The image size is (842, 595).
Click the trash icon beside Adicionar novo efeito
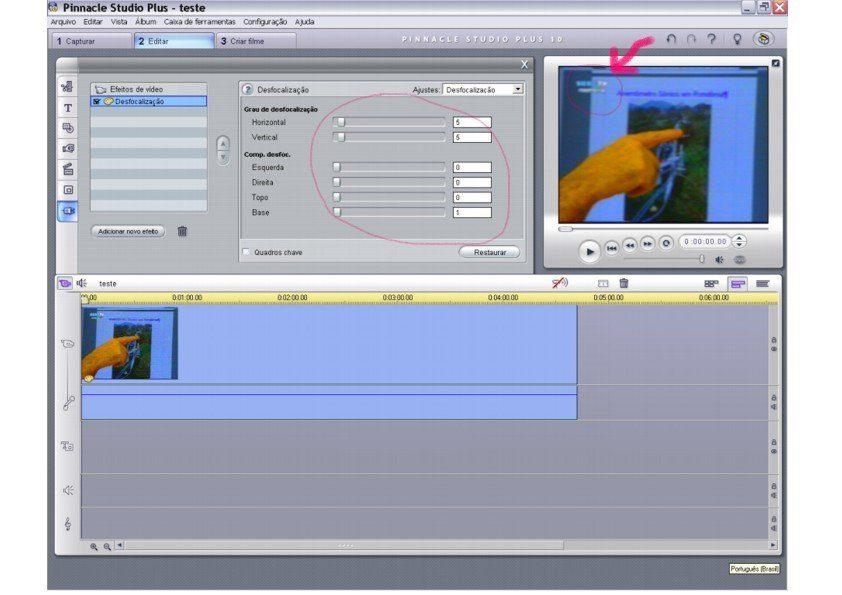coord(182,231)
